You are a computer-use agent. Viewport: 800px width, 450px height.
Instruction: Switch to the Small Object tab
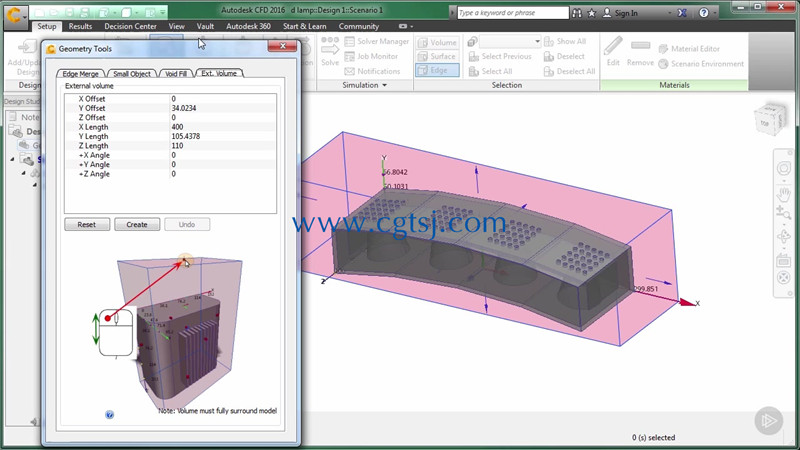[132, 73]
